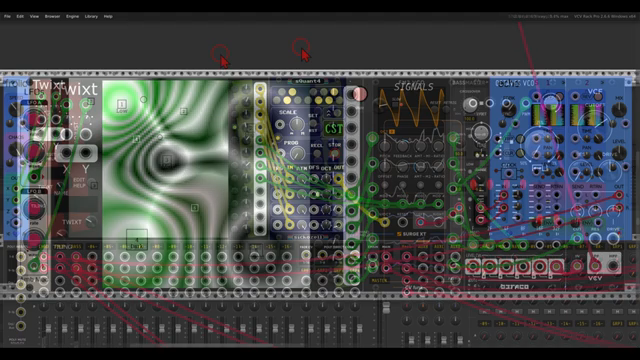Image resolution: width=640 pixels, height=360 pixels.
Task: Open the Edit menu
Action: click(x=20, y=16)
